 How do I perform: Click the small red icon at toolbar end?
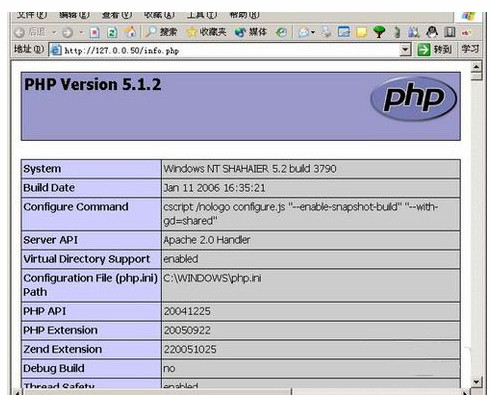coord(466,33)
